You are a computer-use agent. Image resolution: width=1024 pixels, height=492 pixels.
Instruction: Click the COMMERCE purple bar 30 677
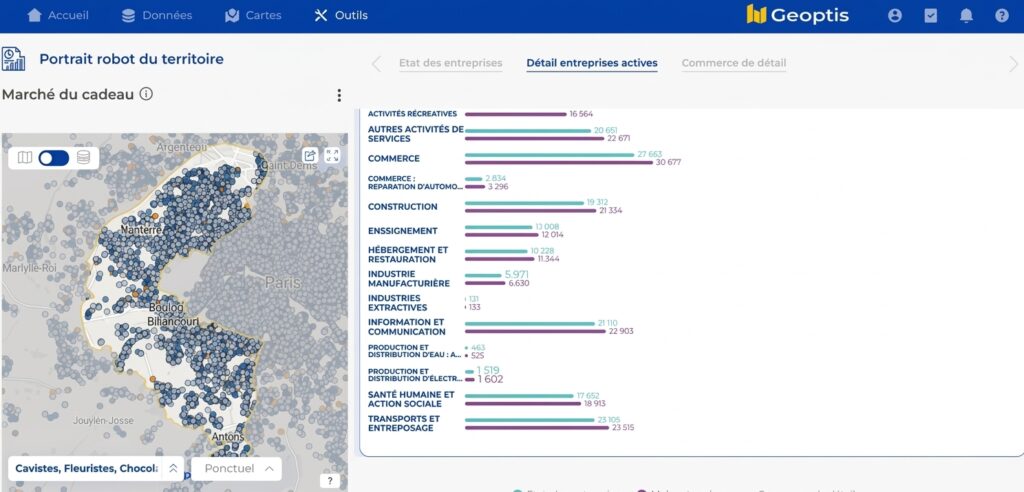[559, 163]
